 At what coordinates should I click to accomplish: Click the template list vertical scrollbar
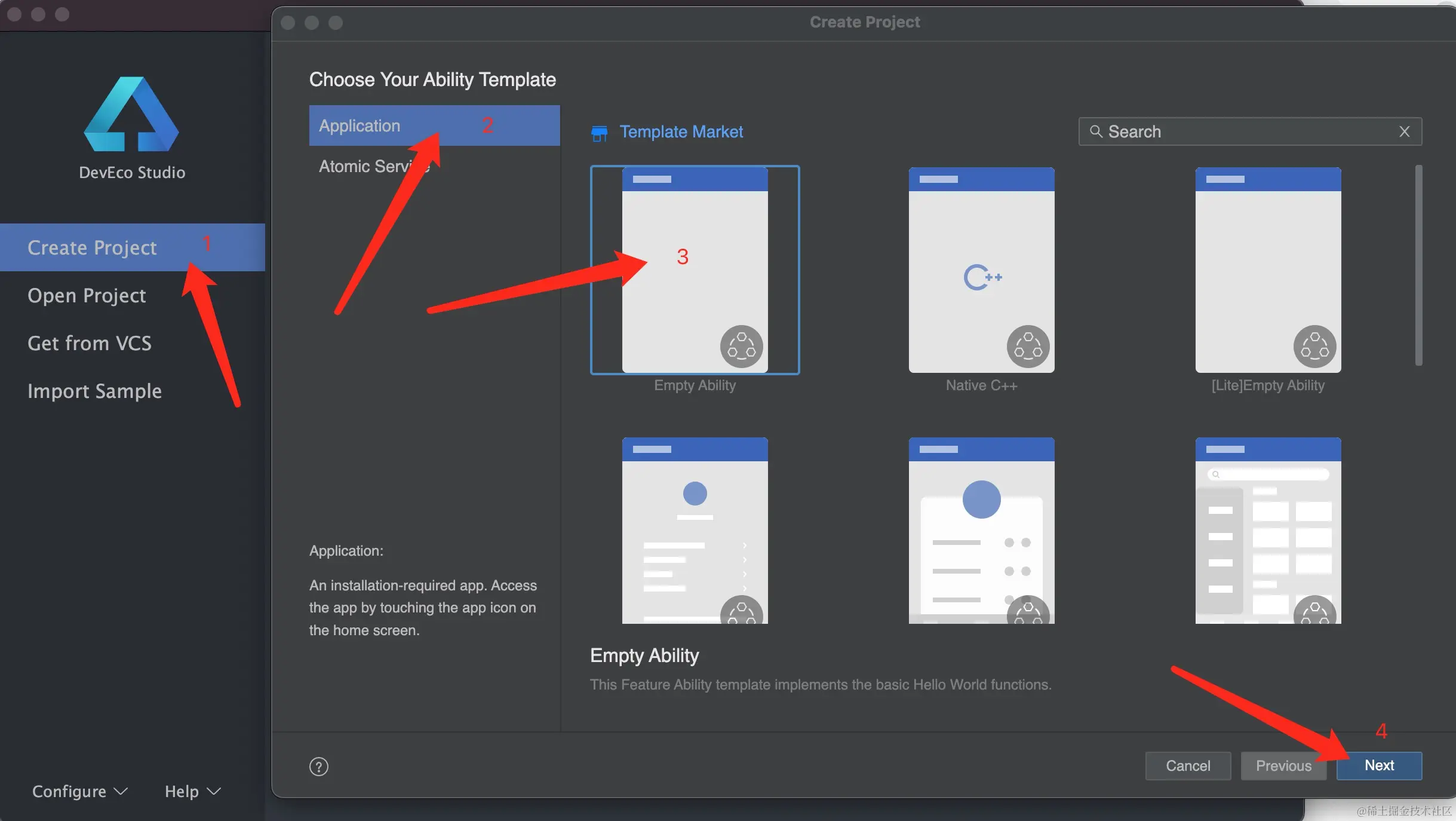[x=1418, y=266]
